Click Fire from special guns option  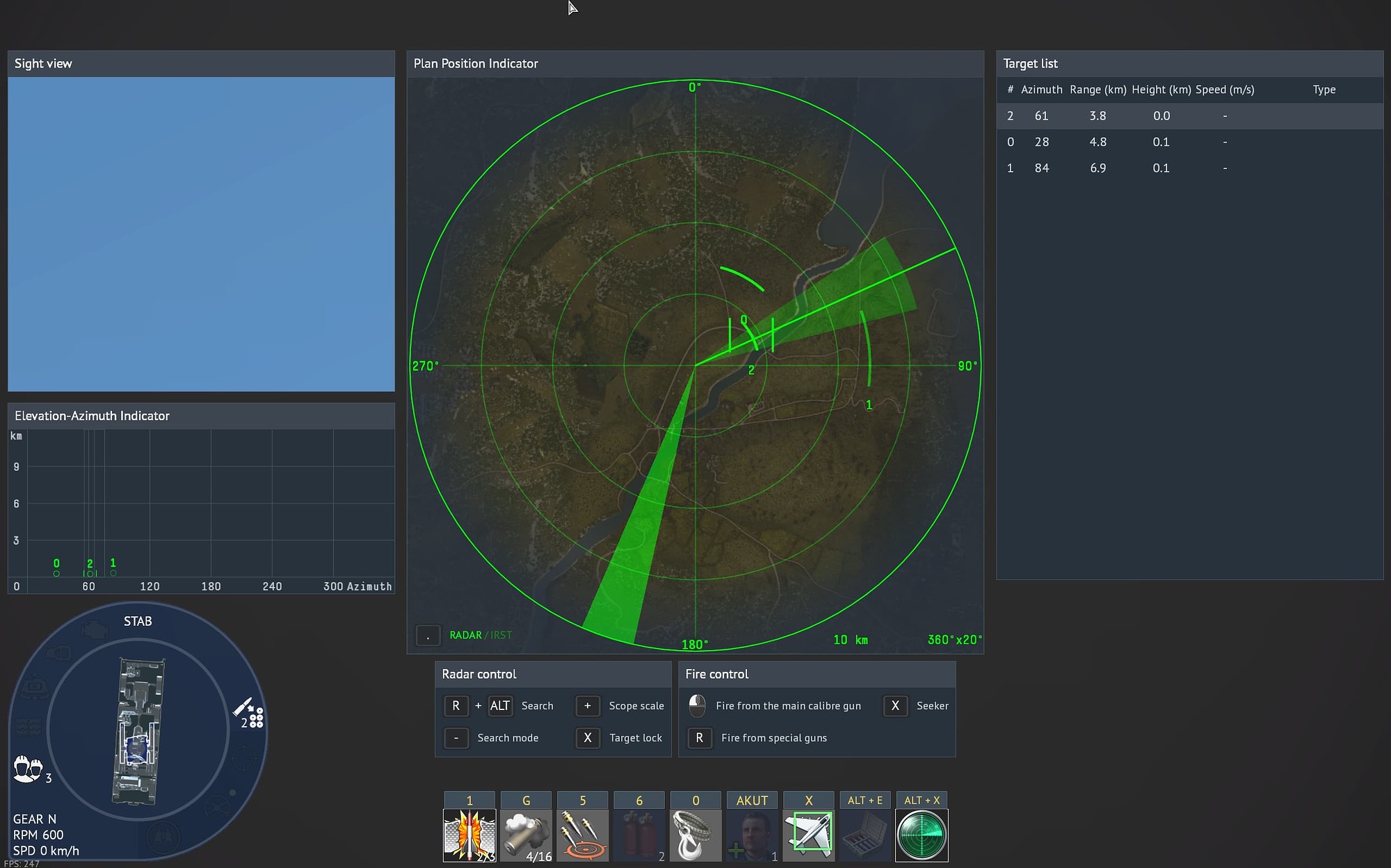(774, 737)
